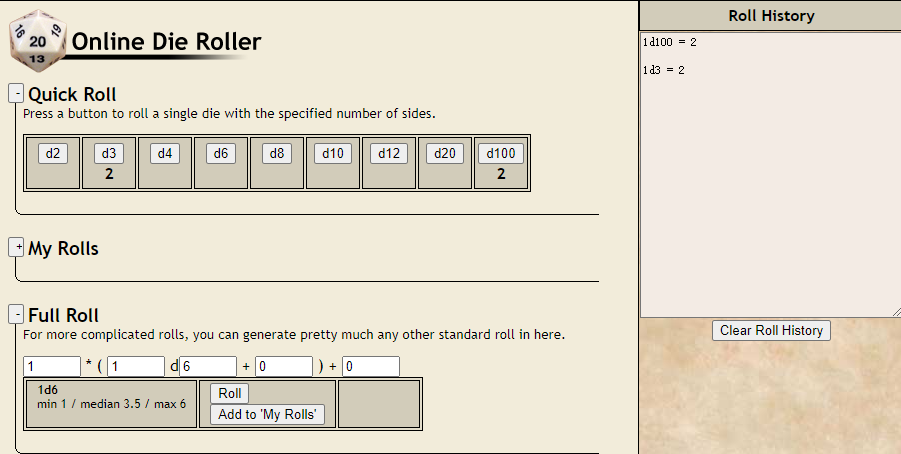Image resolution: width=901 pixels, height=454 pixels.
Task: Roll the d8 quick die
Action: click(277, 153)
